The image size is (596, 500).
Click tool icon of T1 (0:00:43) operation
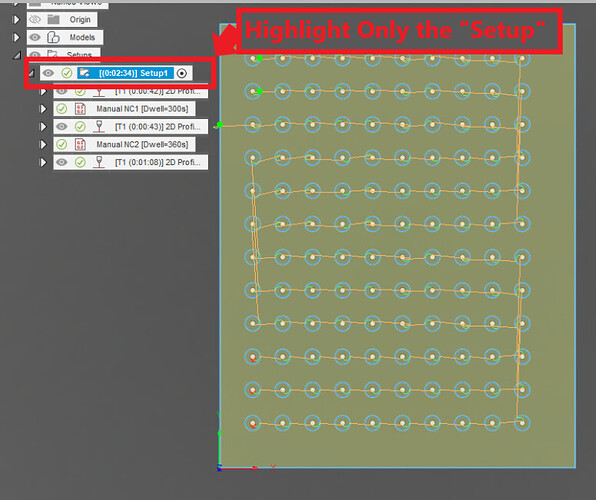pos(99,127)
